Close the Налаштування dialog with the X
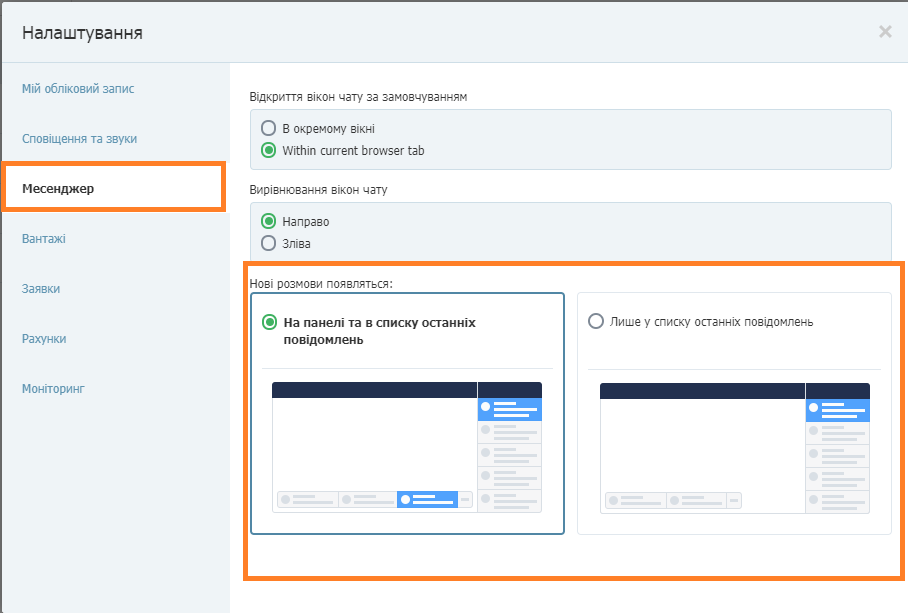The image size is (908, 613). (x=885, y=32)
